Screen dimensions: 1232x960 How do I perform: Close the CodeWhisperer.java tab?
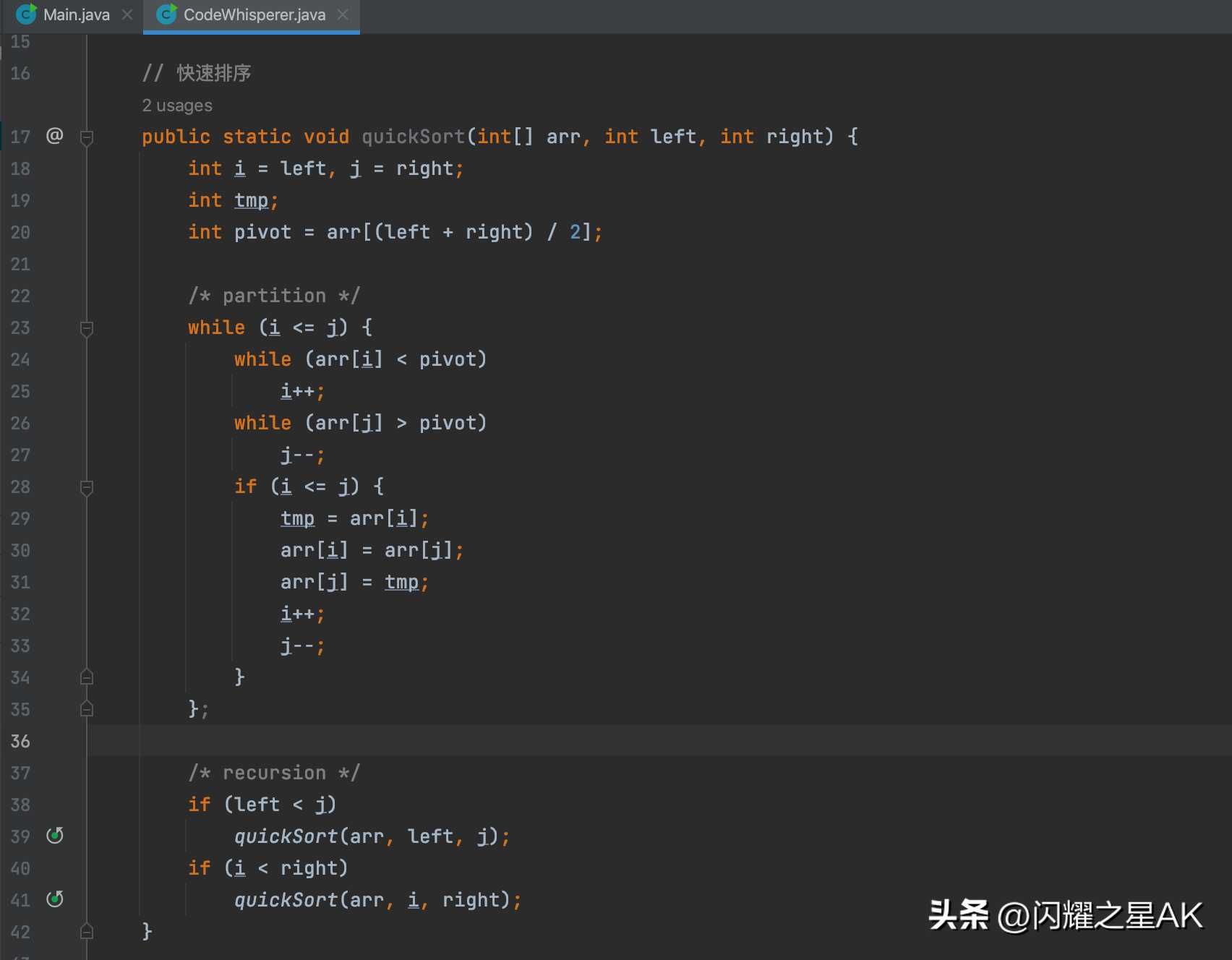coord(343,14)
